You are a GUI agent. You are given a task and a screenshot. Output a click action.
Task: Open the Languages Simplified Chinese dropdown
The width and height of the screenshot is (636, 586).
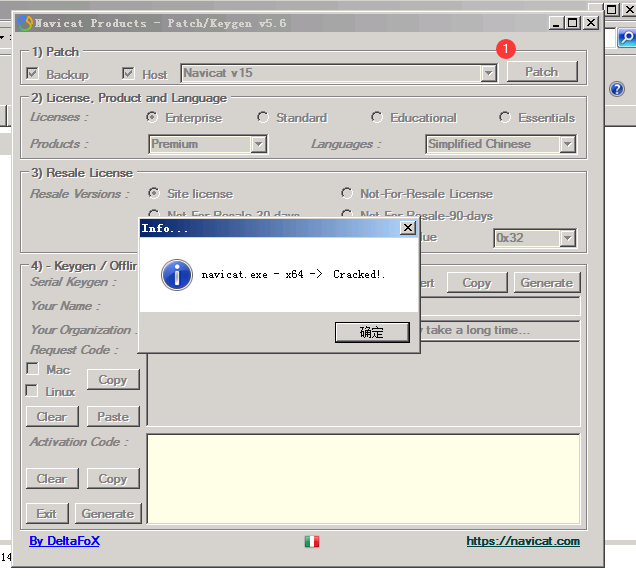click(567, 144)
